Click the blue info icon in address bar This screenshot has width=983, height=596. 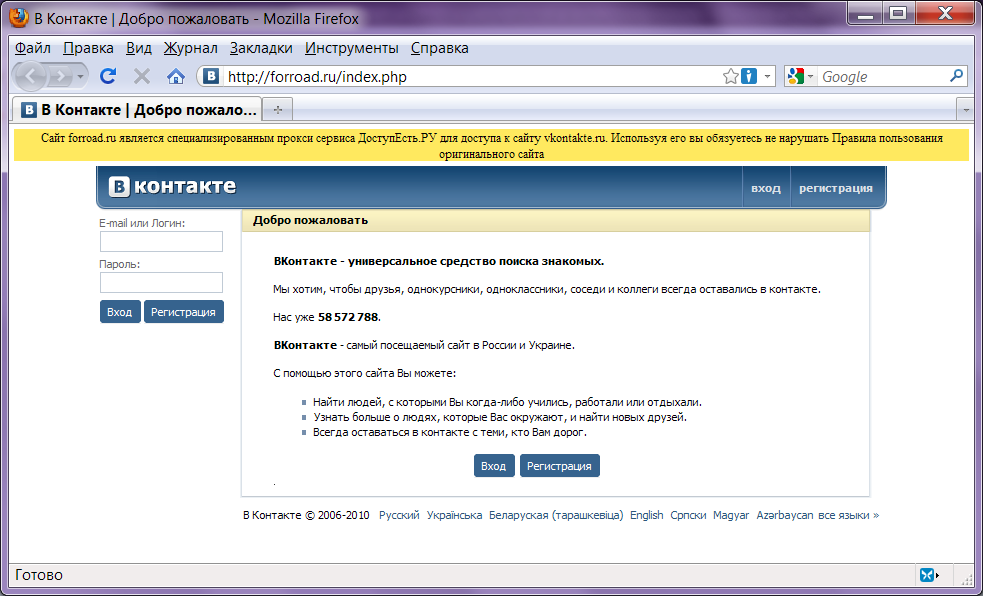pos(749,76)
